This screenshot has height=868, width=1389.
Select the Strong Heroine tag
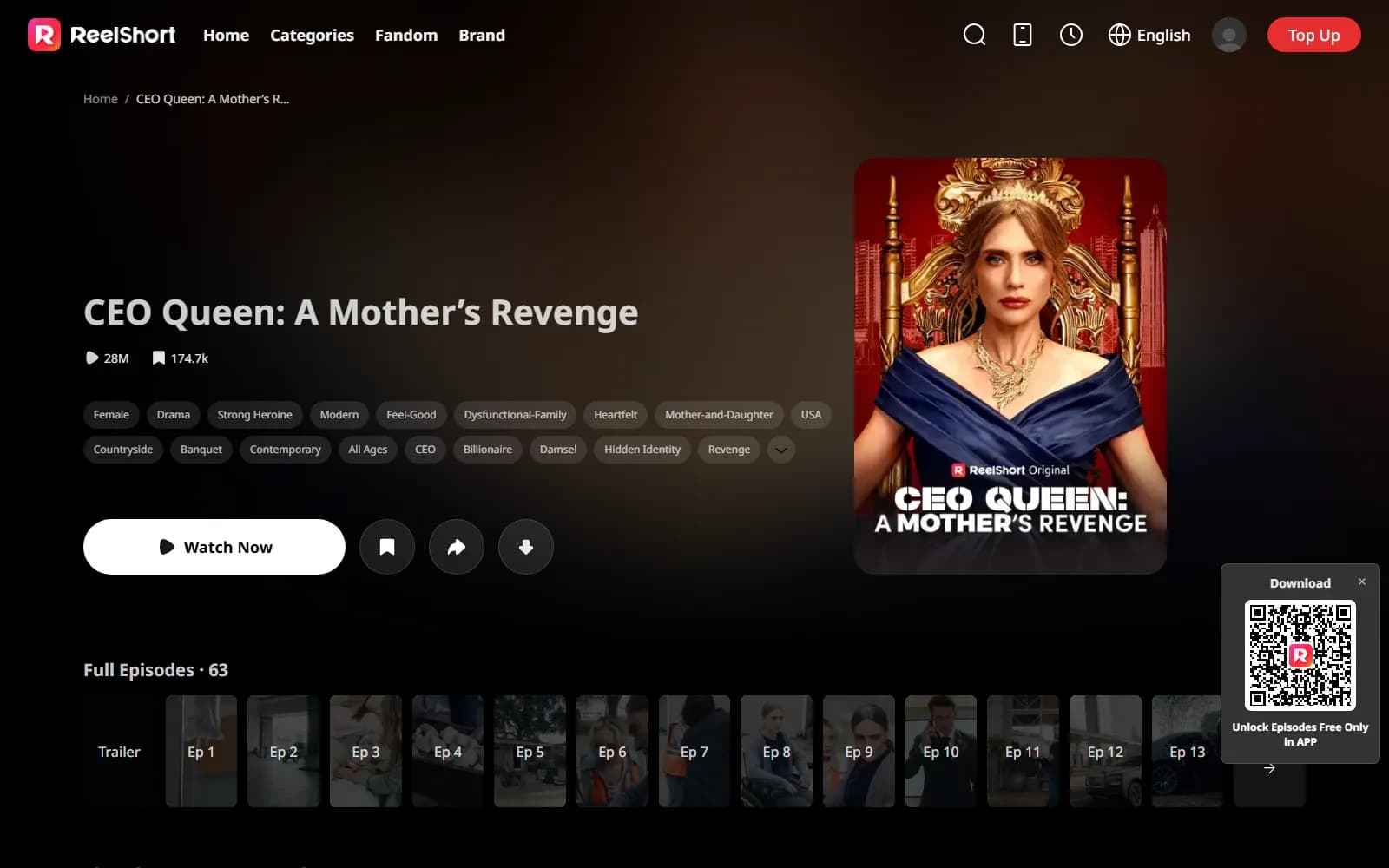[254, 415]
